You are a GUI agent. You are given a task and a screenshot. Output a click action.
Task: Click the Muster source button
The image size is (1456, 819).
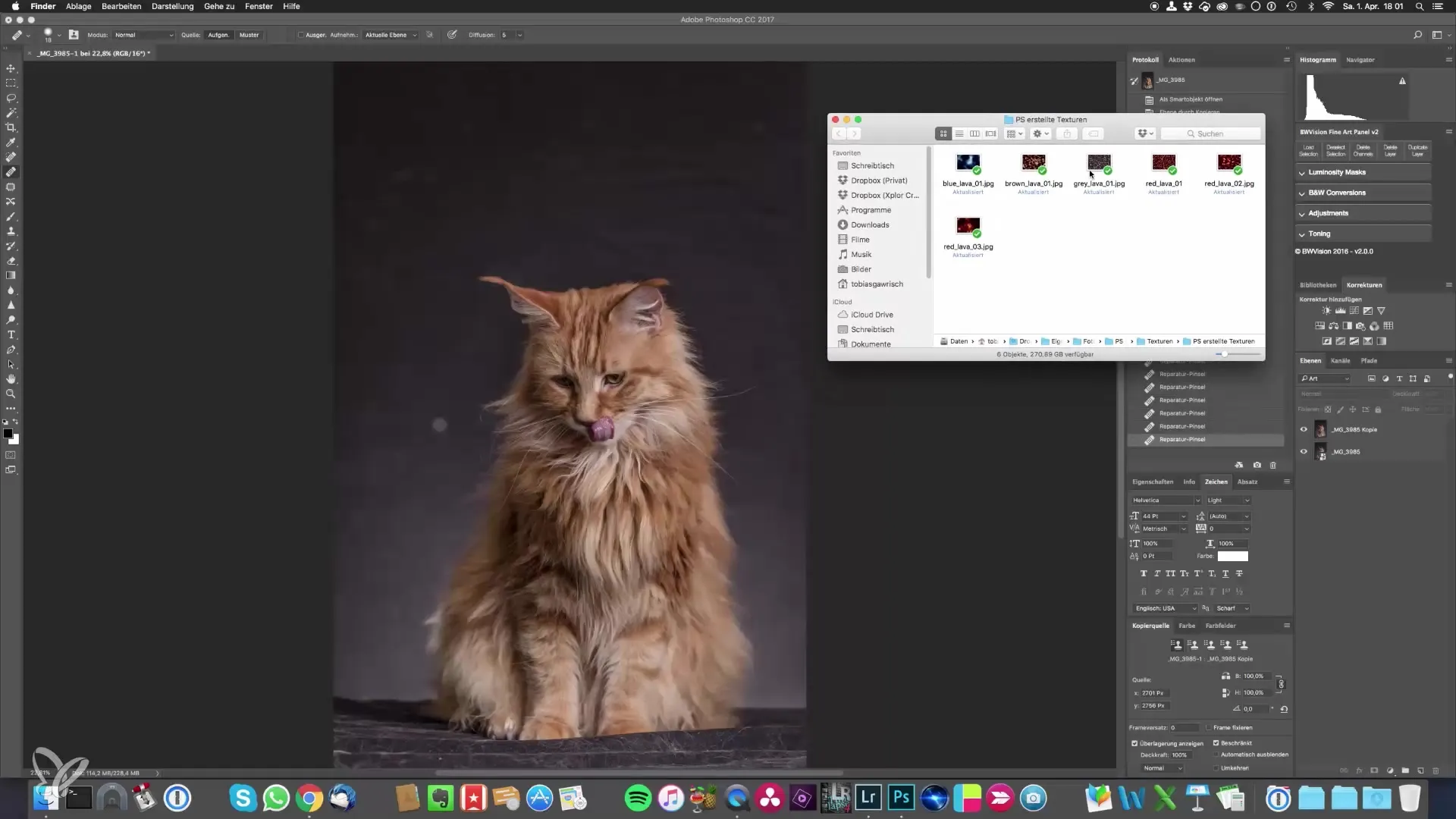pos(249,35)
